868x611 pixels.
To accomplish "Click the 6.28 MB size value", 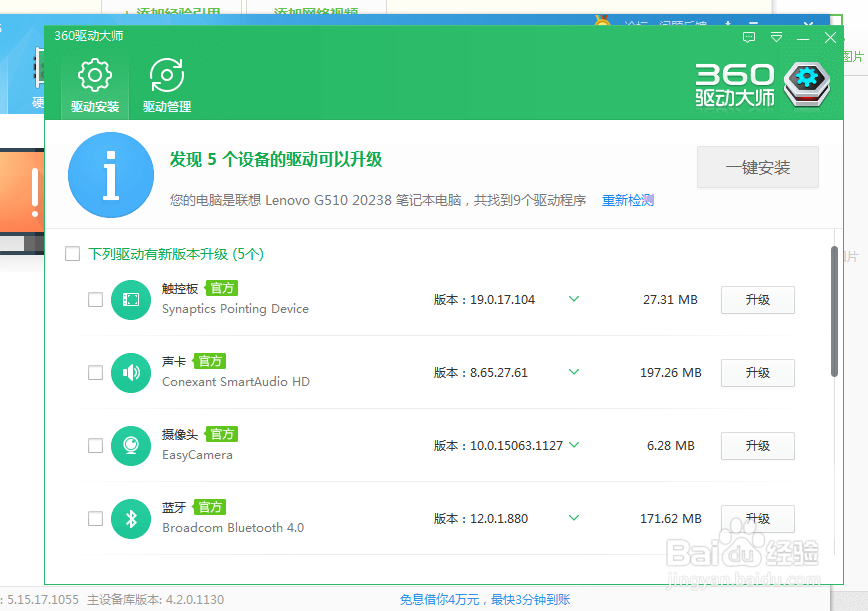I will (671, 446).
